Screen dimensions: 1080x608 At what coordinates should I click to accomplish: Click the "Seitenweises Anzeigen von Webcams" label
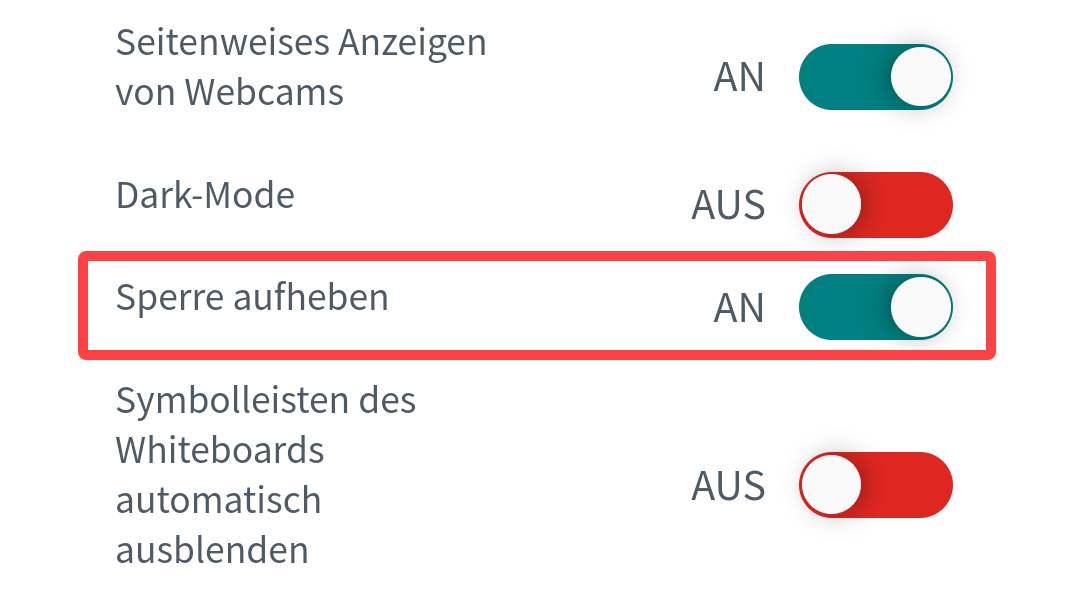300,68
